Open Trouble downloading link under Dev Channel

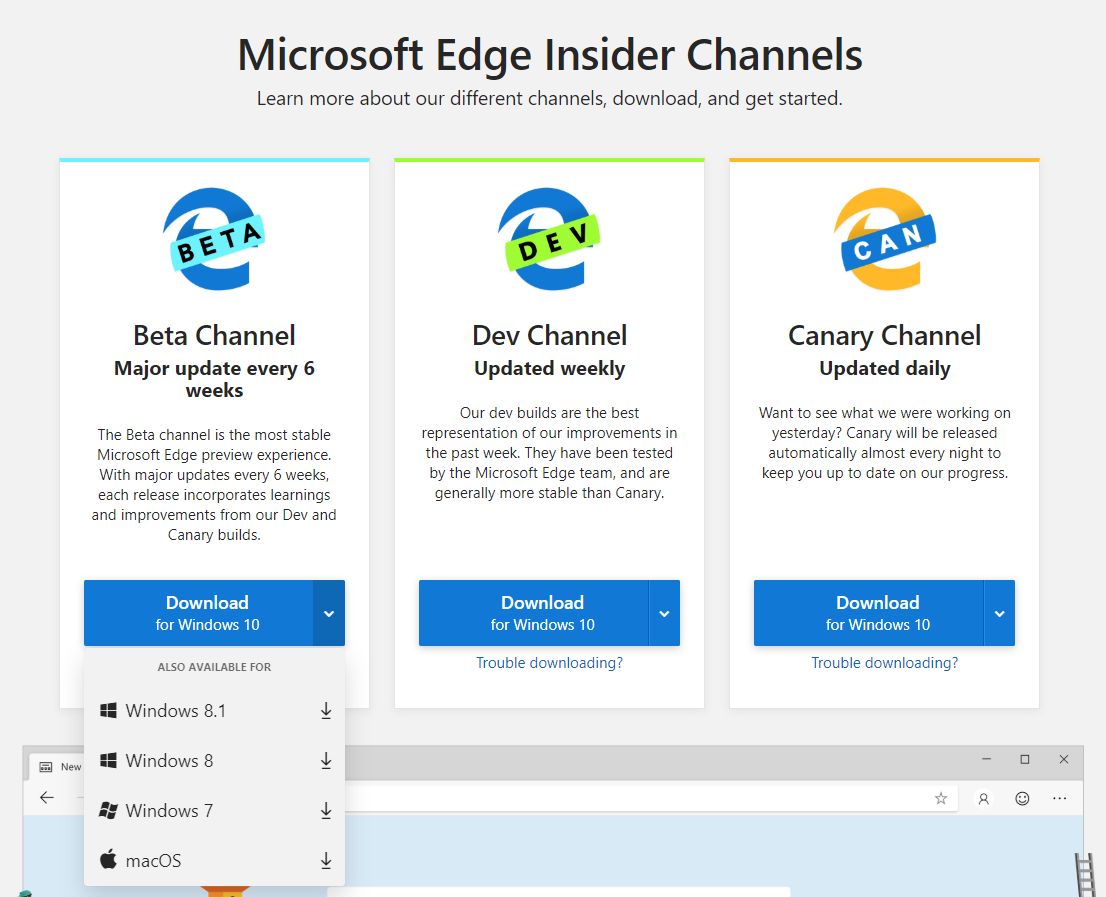[549, 663]
